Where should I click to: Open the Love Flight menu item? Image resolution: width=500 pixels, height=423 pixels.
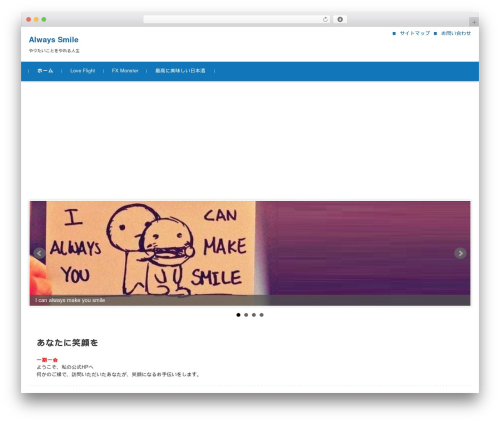coord(83,71)
